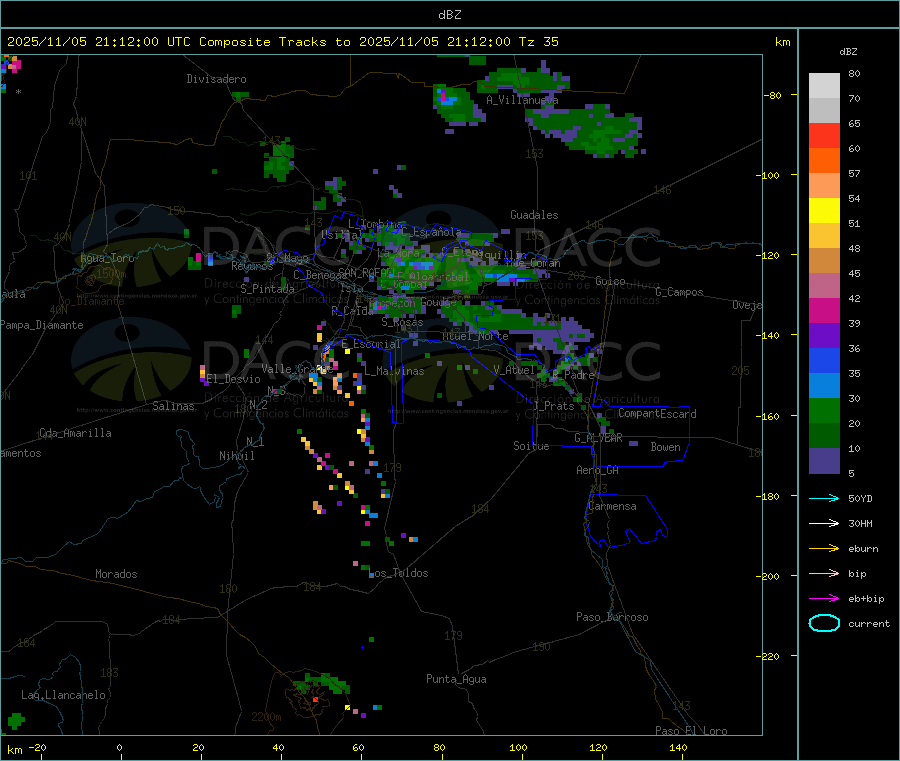The width and height of the screenshot is (900, 761).
Task: Click the cyan 'current' ellipse icon
Action: 824,623
